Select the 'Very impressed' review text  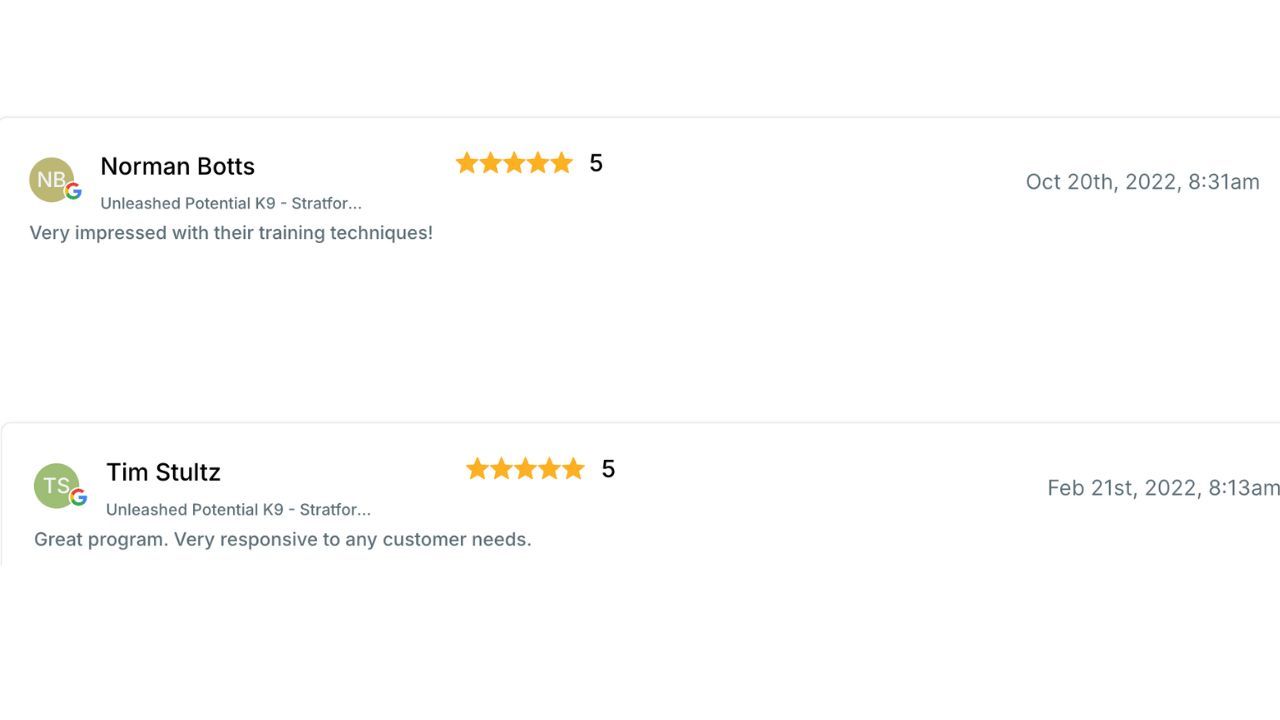[231, 233]
